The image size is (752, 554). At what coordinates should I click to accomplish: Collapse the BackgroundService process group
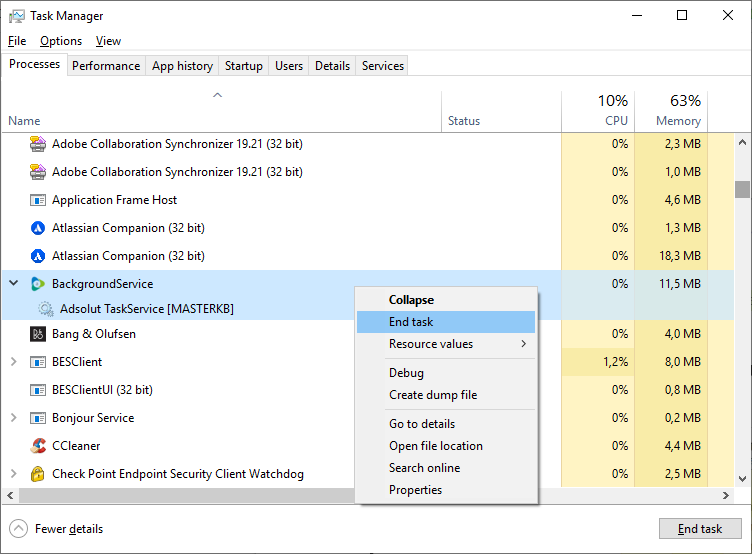pyautogui.click(x=13, y=284)
